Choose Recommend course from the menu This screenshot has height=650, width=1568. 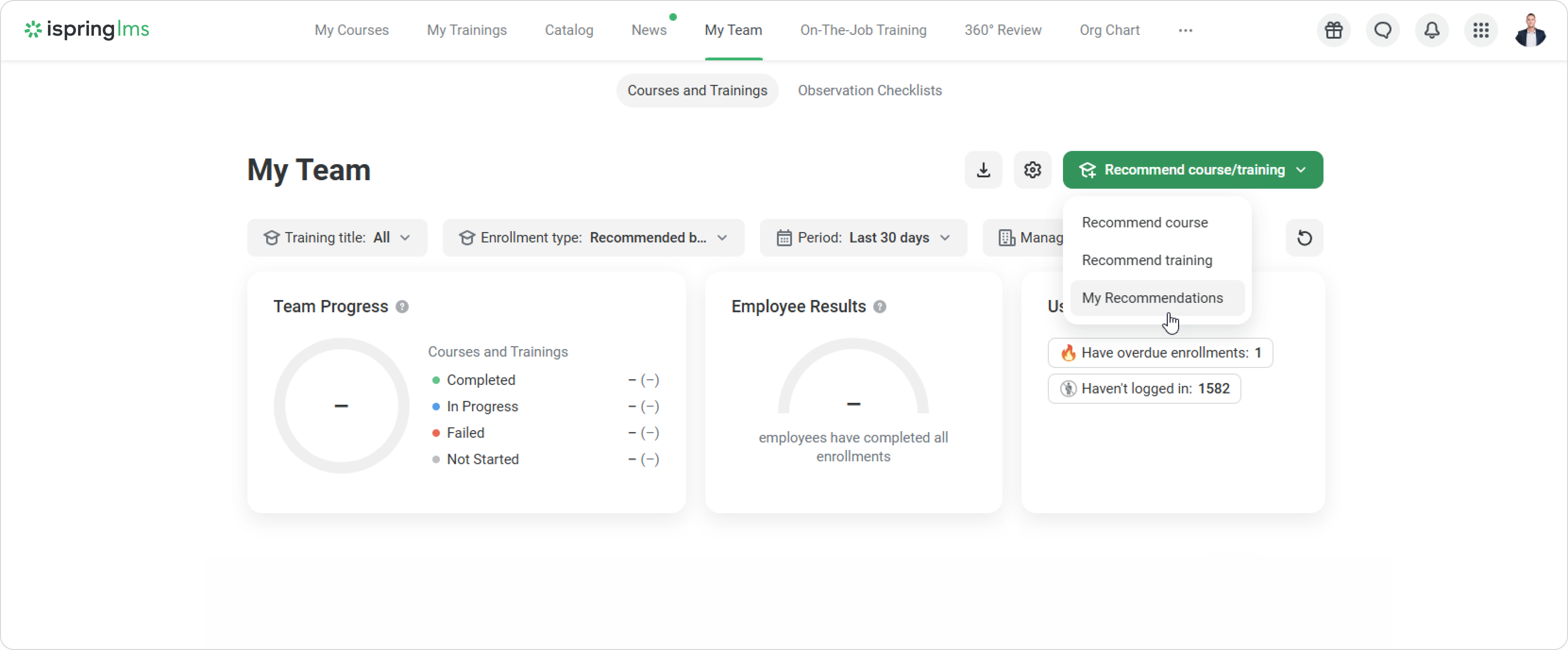coord(1144,223)
